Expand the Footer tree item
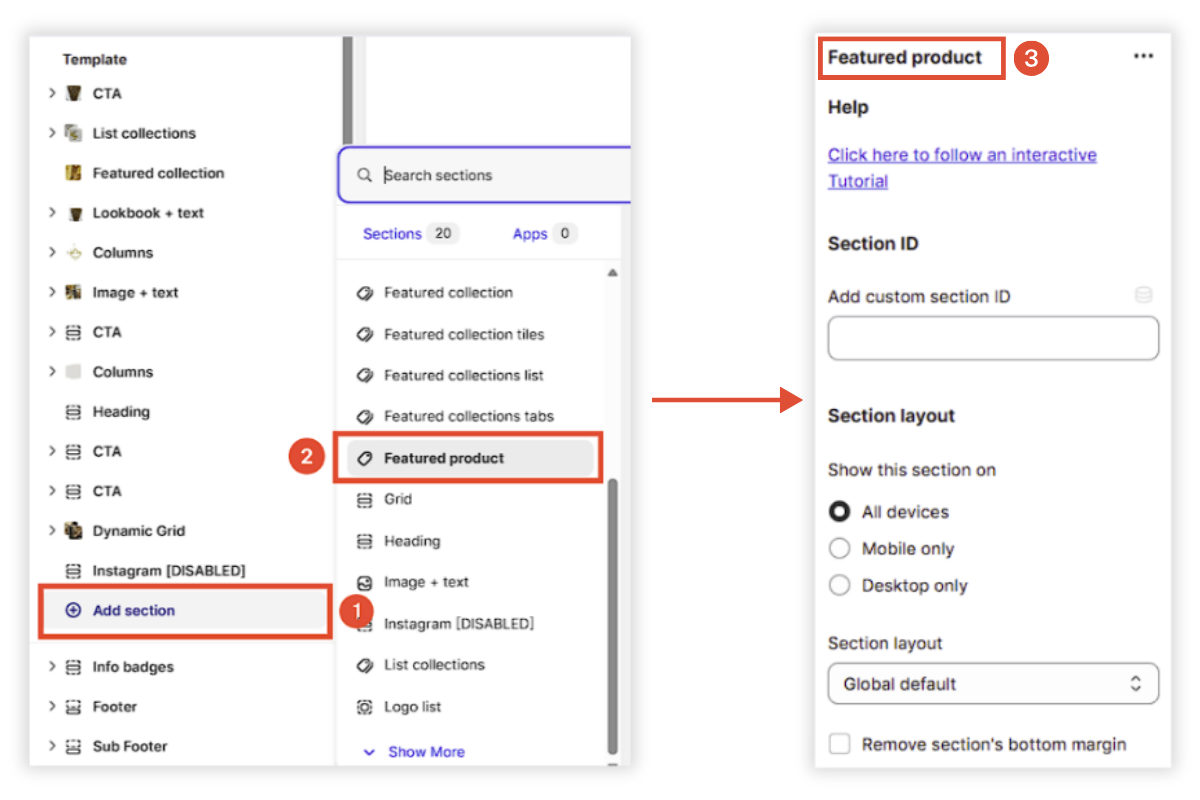This screenshot has height=800, width=1200. 51,706
